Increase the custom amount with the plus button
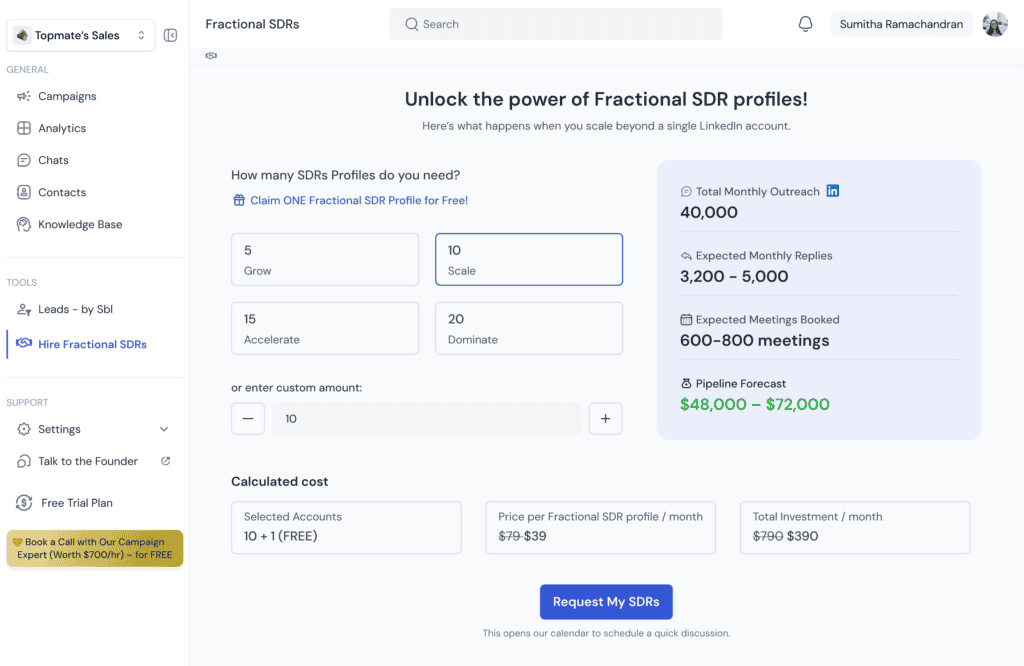Screen dimensions: 1024x666 click(x=605, y=419)
